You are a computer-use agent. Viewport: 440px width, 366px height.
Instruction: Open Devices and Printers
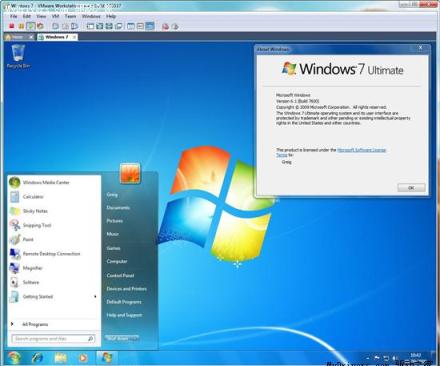coord(127,289)
